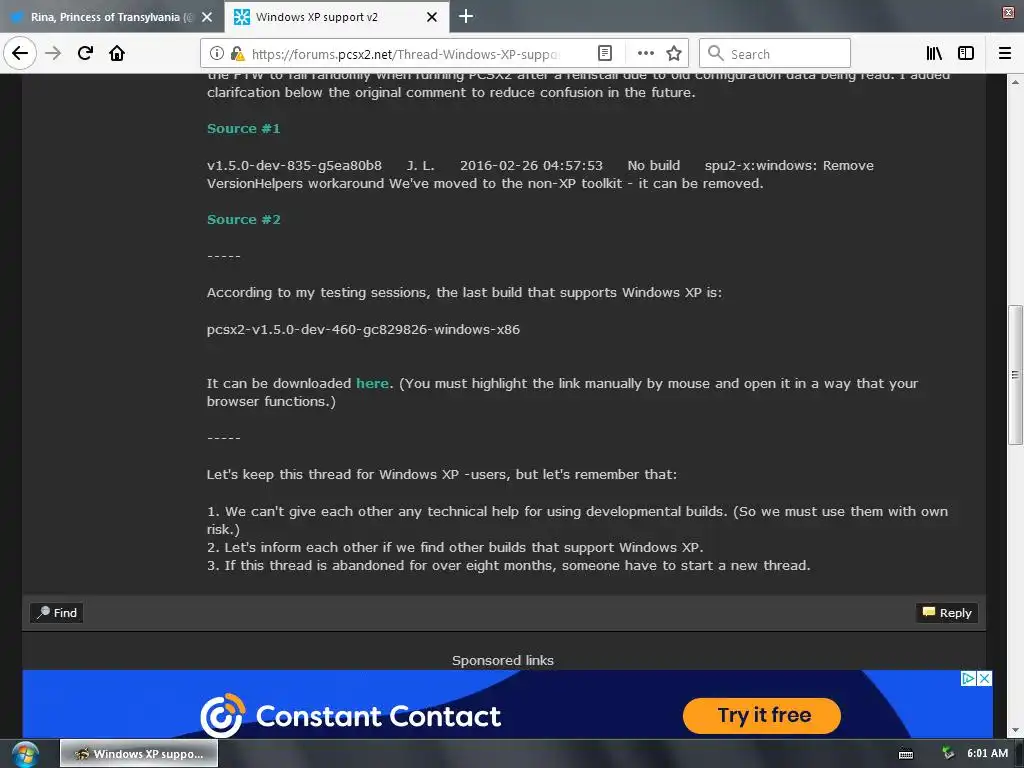Close the Rina, Princess of Transylvania tab
1024x768 pixels.
tap(207, 17)
